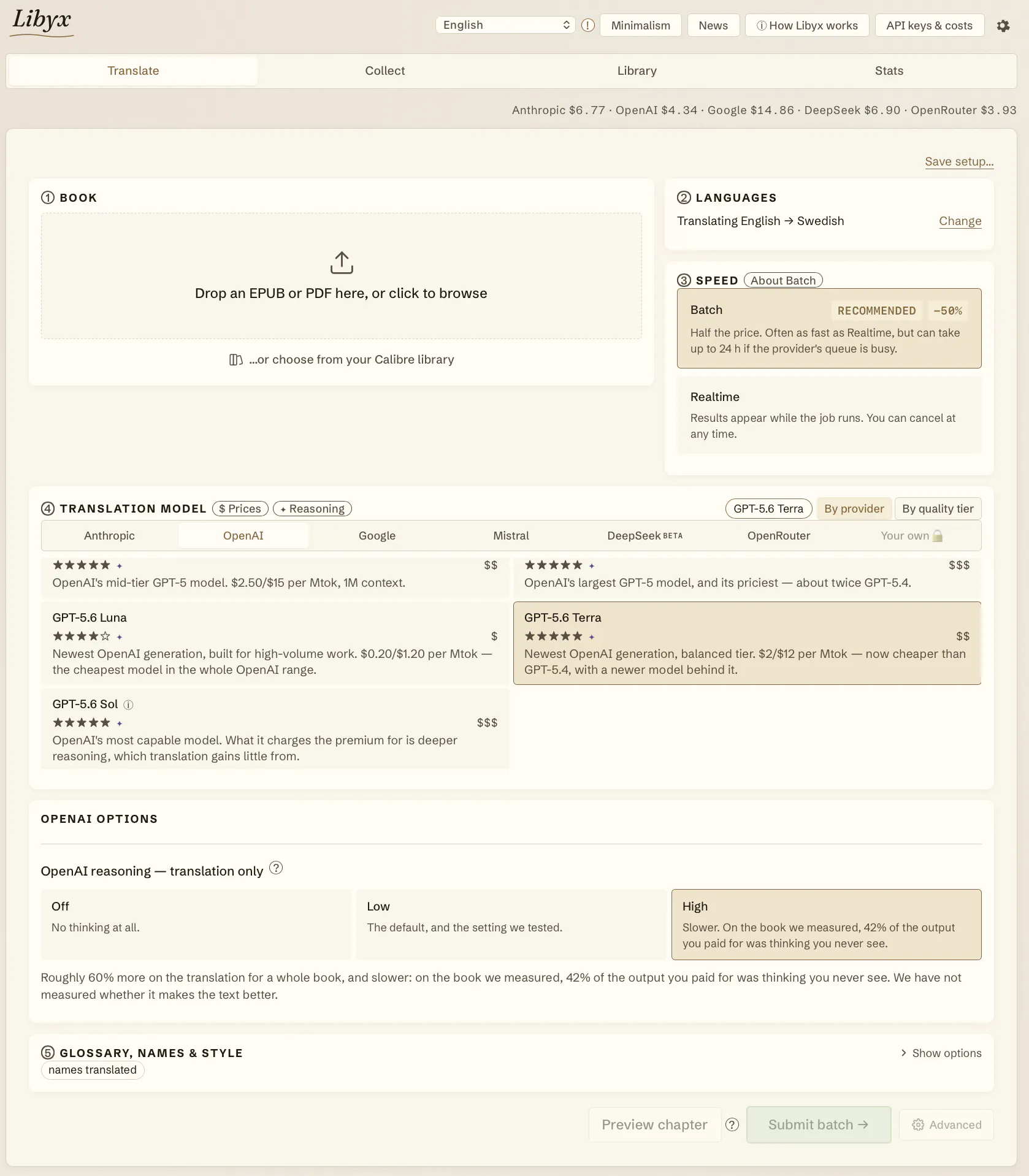Switch model grouping to By provider
1029x1176 pixels.
click(x=854, y=508)
